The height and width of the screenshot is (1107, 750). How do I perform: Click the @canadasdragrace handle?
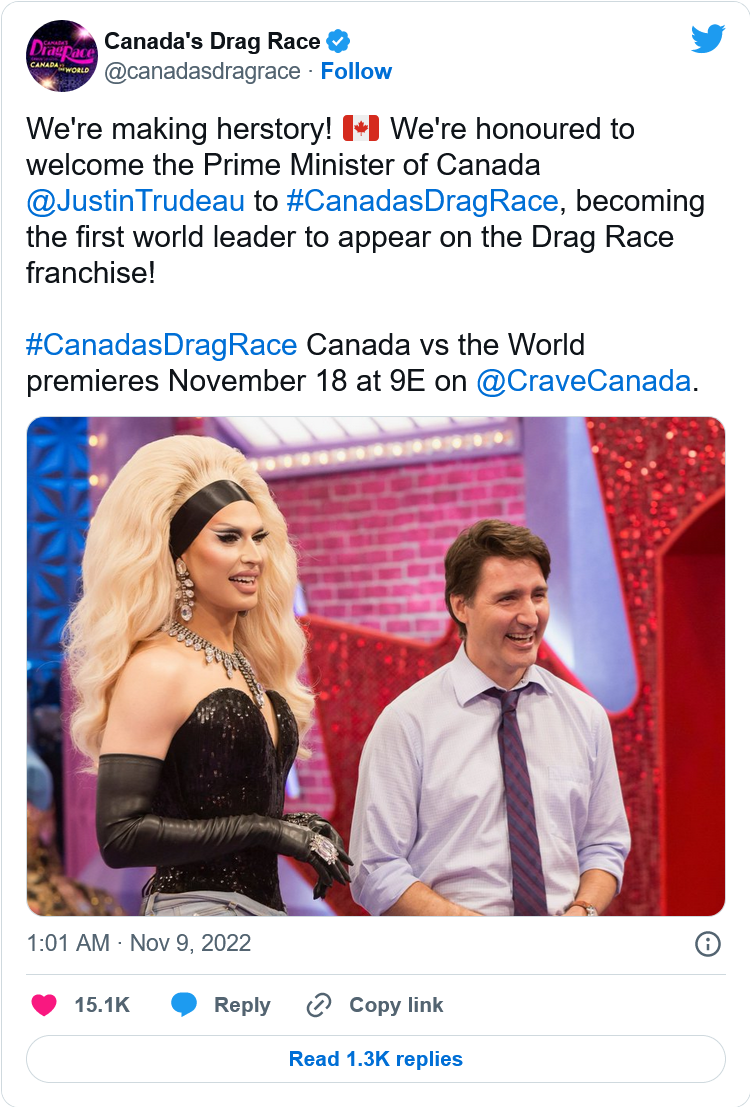tap(203, 71)
